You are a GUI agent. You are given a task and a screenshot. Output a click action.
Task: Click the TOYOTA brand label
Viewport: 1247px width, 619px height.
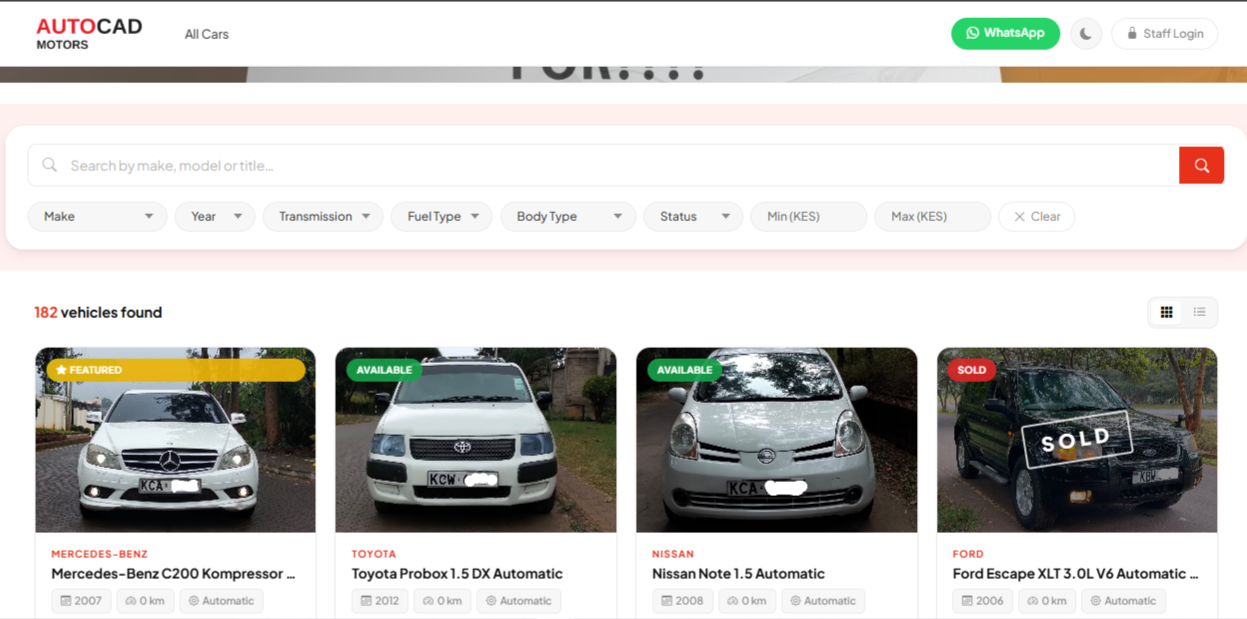tap(374, 554)
